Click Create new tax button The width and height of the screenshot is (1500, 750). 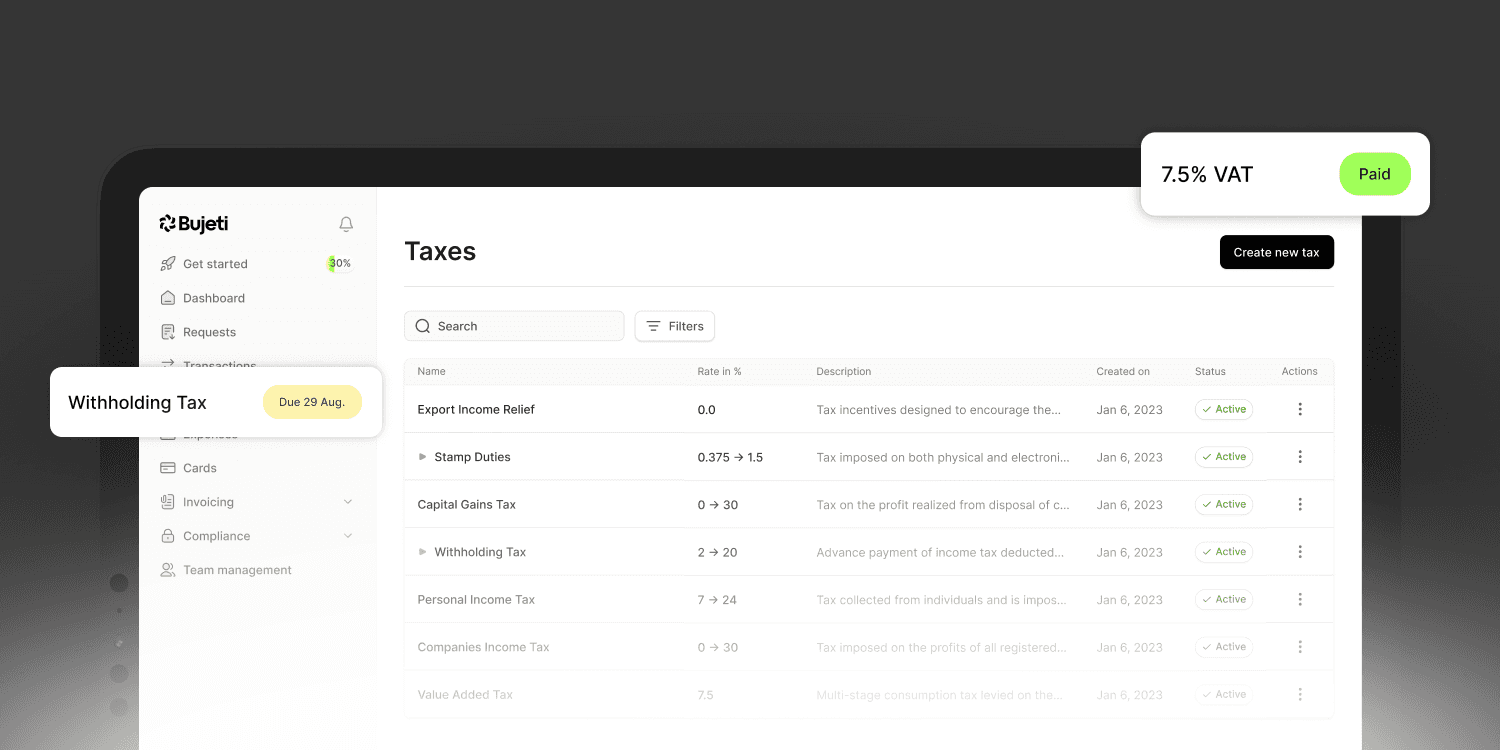click(x=1277, y=252)
